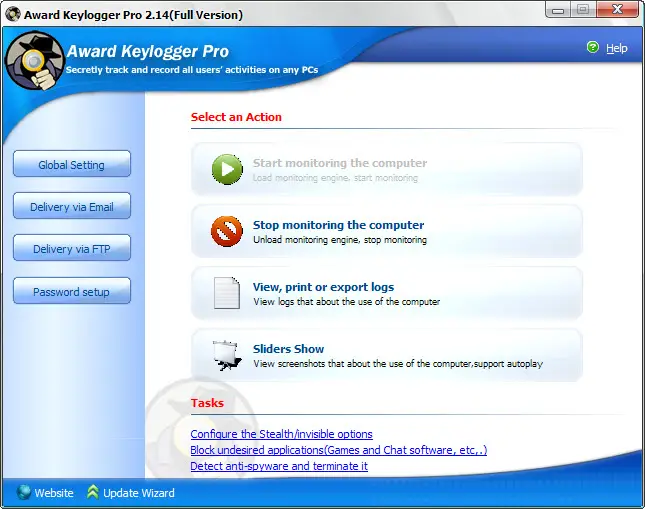Click the projector screen Sliders Show icon
645x509 pixels.
227,355
